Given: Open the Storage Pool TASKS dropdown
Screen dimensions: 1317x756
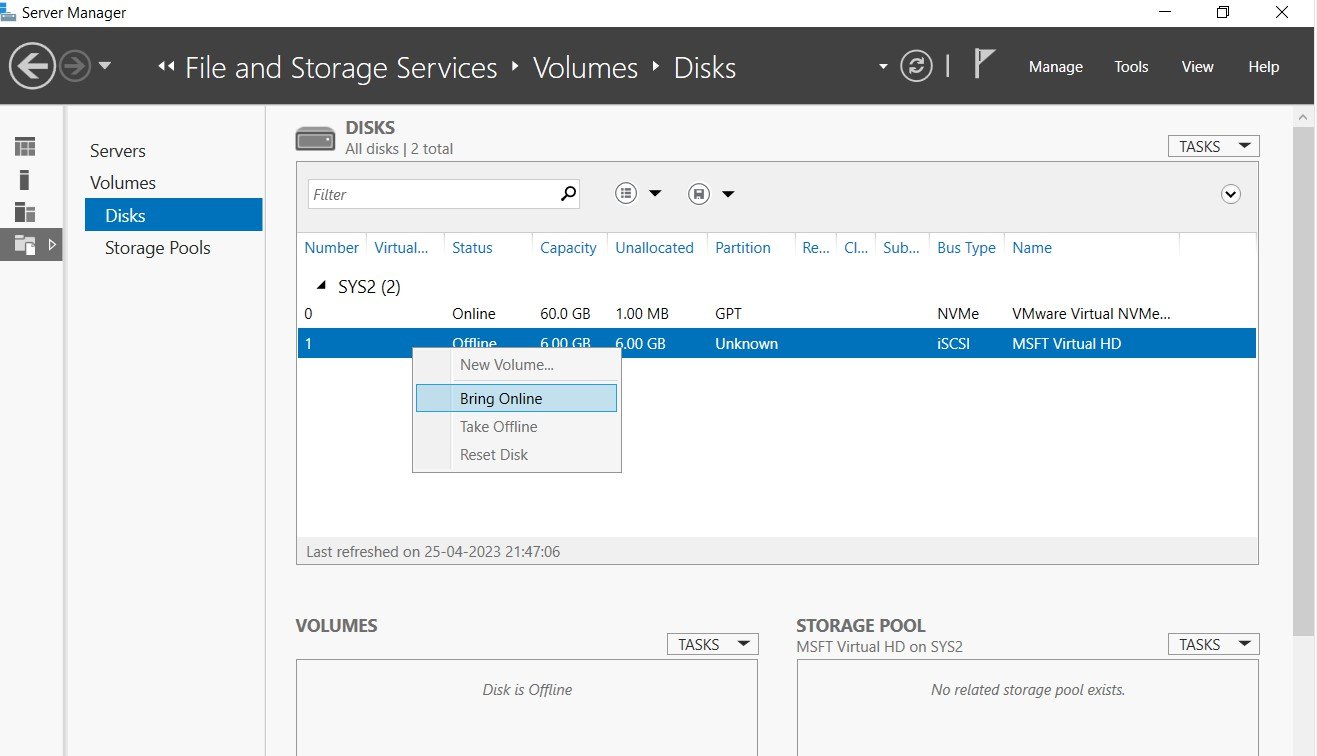Looking at the screenshot, I should (x=1213, y=644).
